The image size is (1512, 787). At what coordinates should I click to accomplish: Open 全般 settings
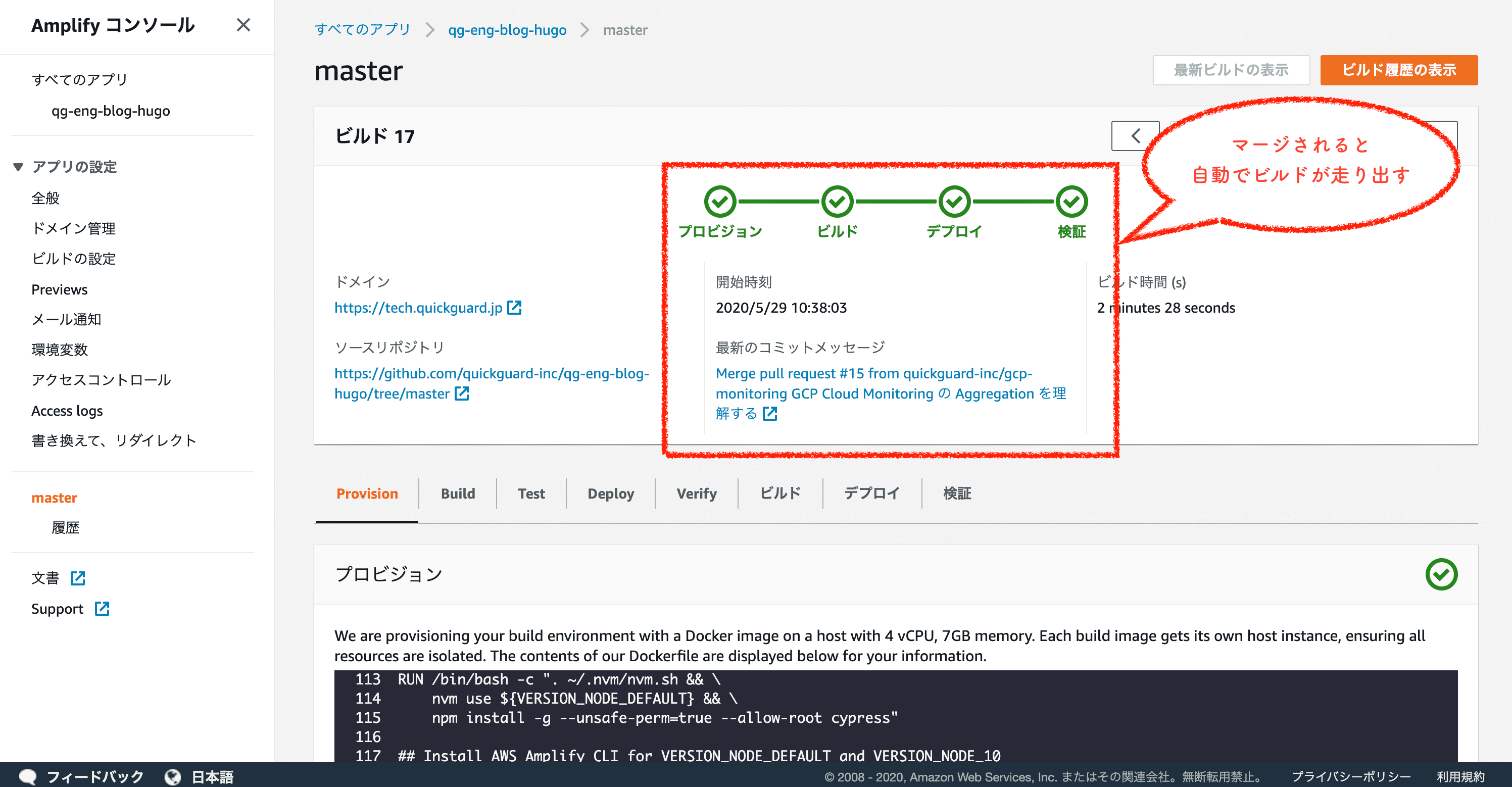(x=45, y=199)
